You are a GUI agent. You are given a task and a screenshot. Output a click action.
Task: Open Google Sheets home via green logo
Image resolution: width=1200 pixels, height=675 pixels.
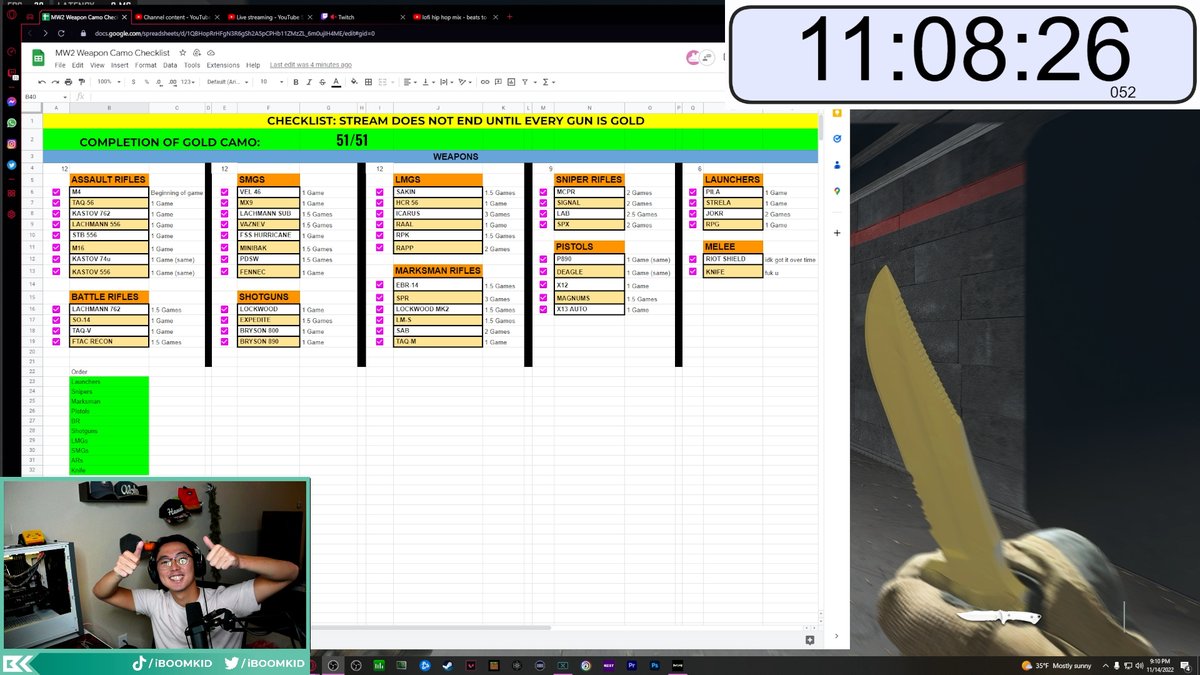[38, 58]
